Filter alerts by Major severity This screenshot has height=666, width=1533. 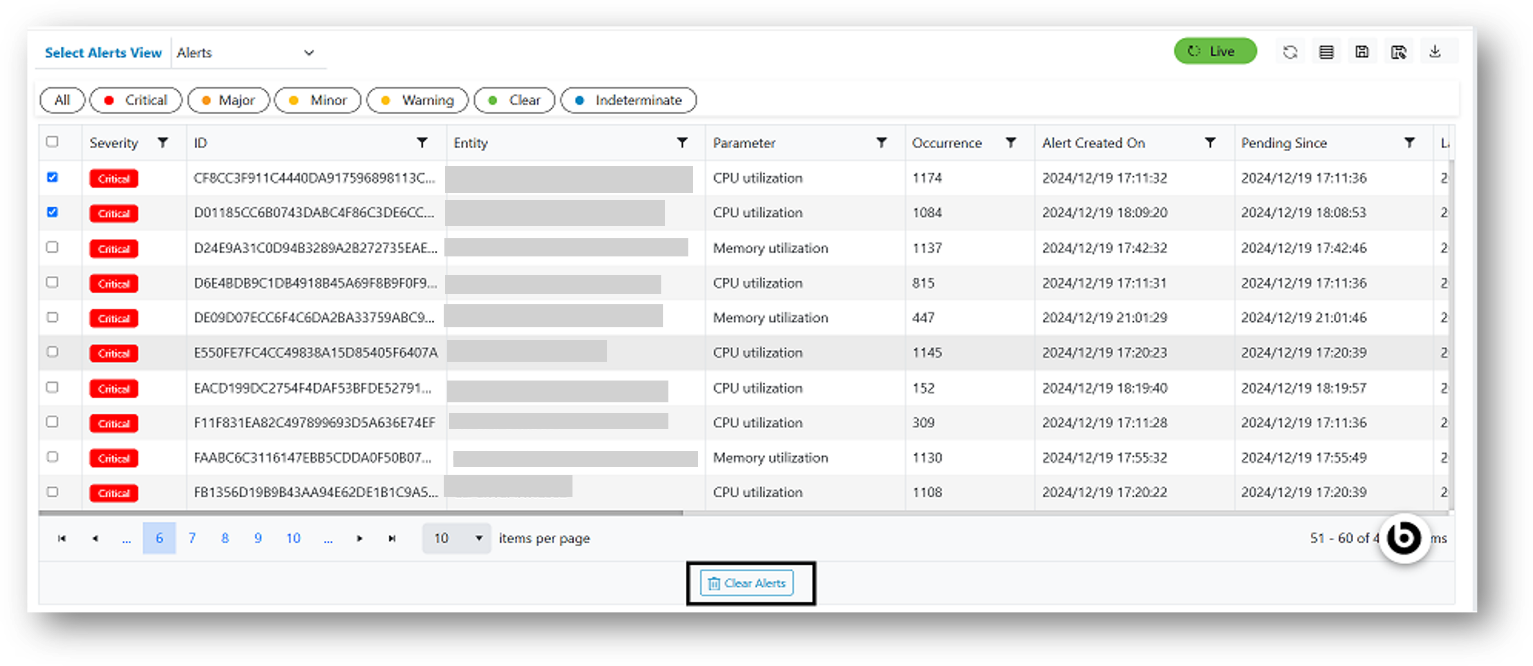(228, 100)
